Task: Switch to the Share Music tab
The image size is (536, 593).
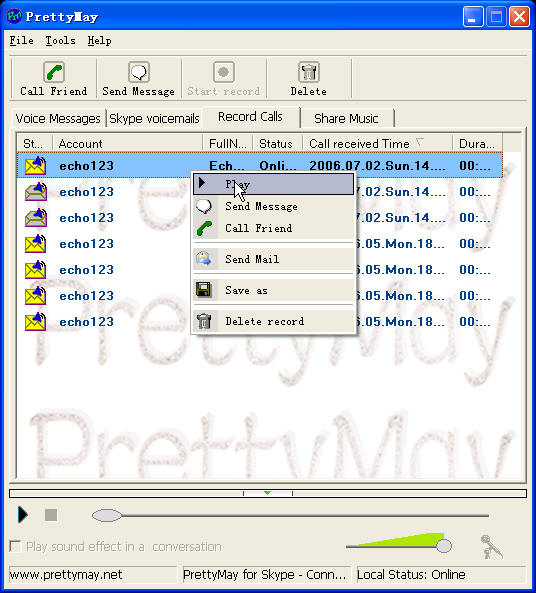Action: (x=346, y=119)
